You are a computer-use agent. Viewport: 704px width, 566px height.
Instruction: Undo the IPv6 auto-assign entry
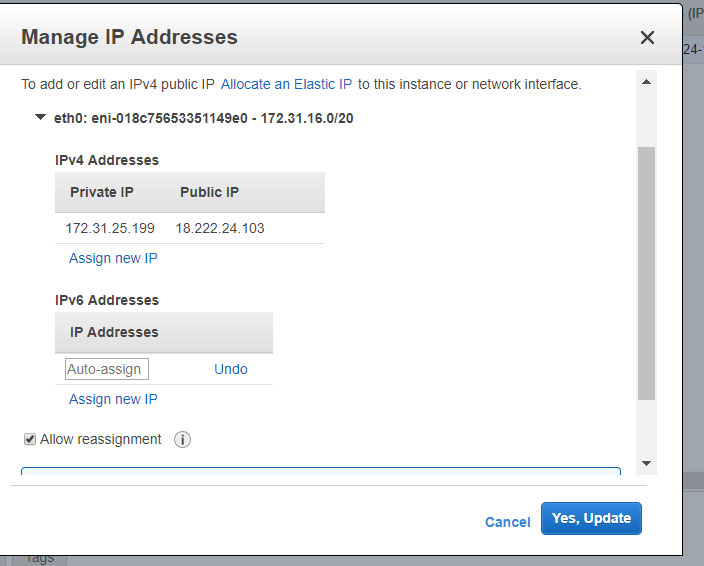click(231, 369)
